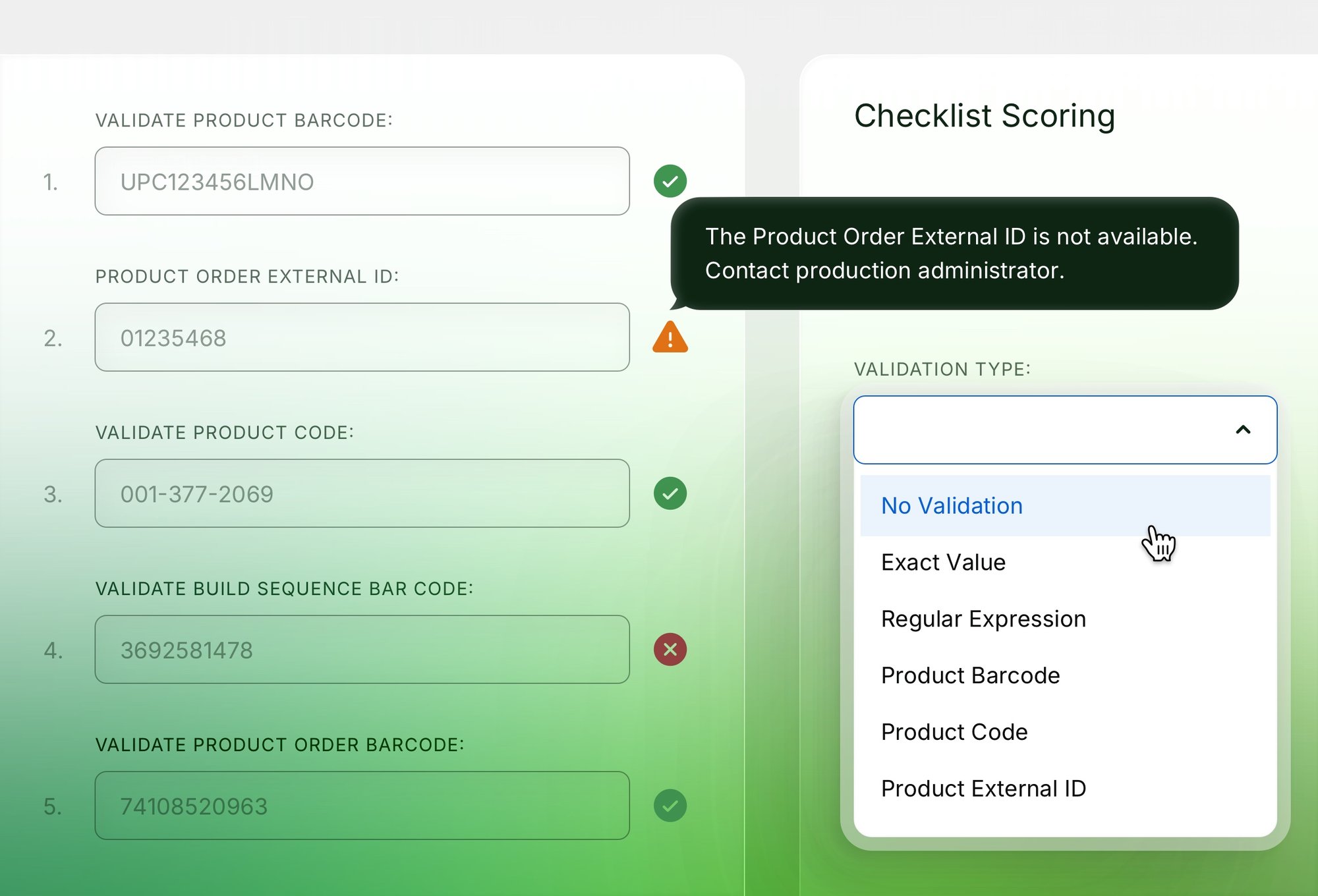Image resolution: width=1318 pixels, height=896 pixels.
Task: Select the 3692581478 build sequence field
Action: coord(362,650)
